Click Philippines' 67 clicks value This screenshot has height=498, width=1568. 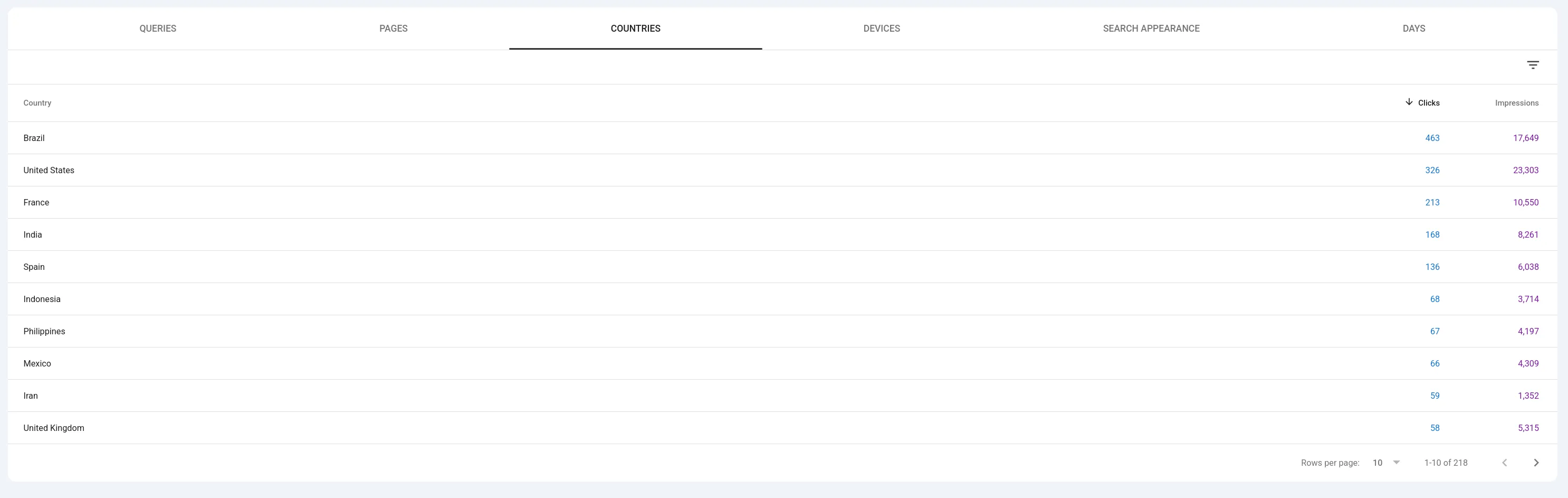point(1435,332)
